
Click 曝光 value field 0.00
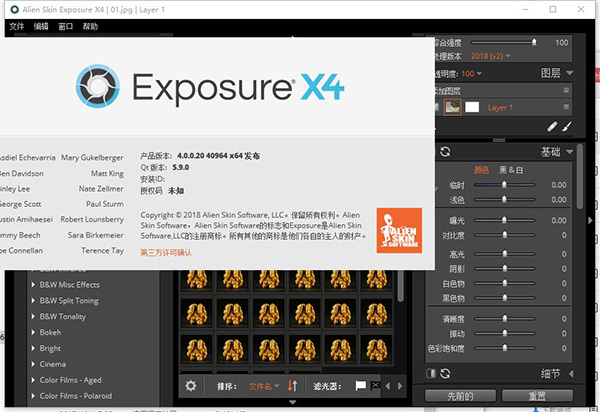pyautogui.click(x=559, y=220)
